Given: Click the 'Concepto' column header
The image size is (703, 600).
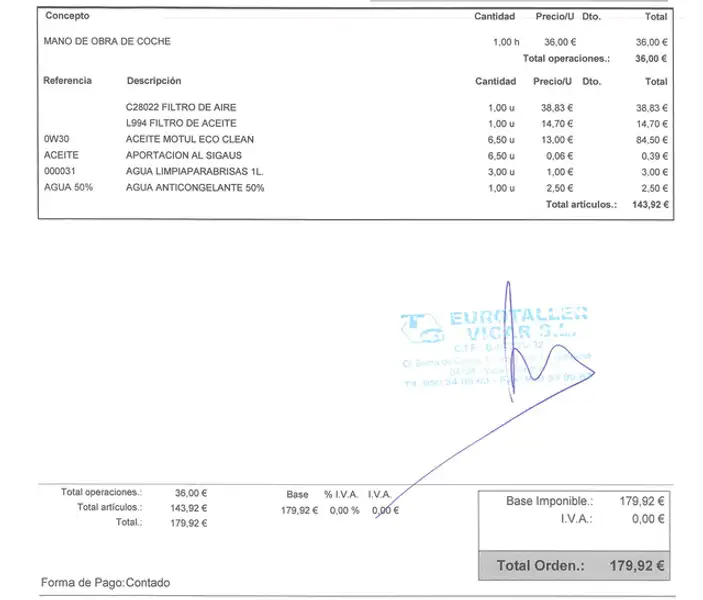Looking at the screenshot, I should click(x=67, y=16).
